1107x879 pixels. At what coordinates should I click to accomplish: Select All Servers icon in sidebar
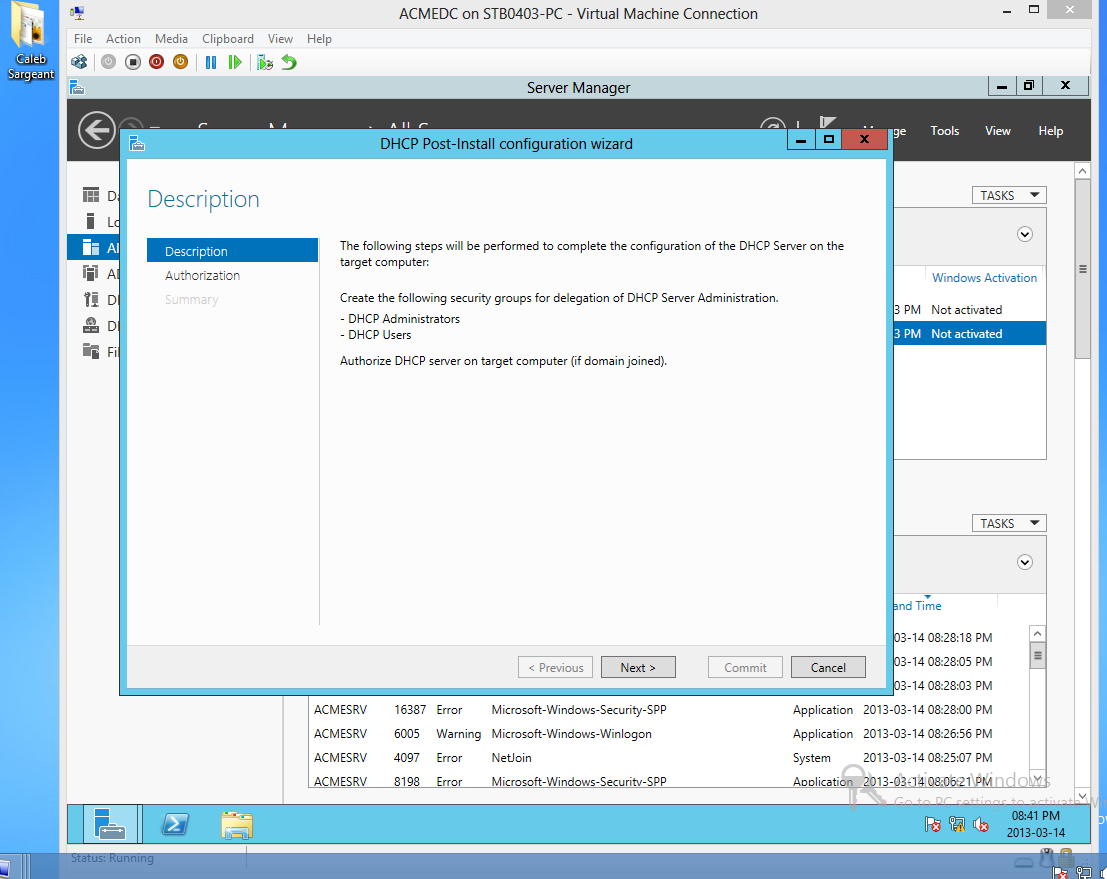tap(91, 247)
